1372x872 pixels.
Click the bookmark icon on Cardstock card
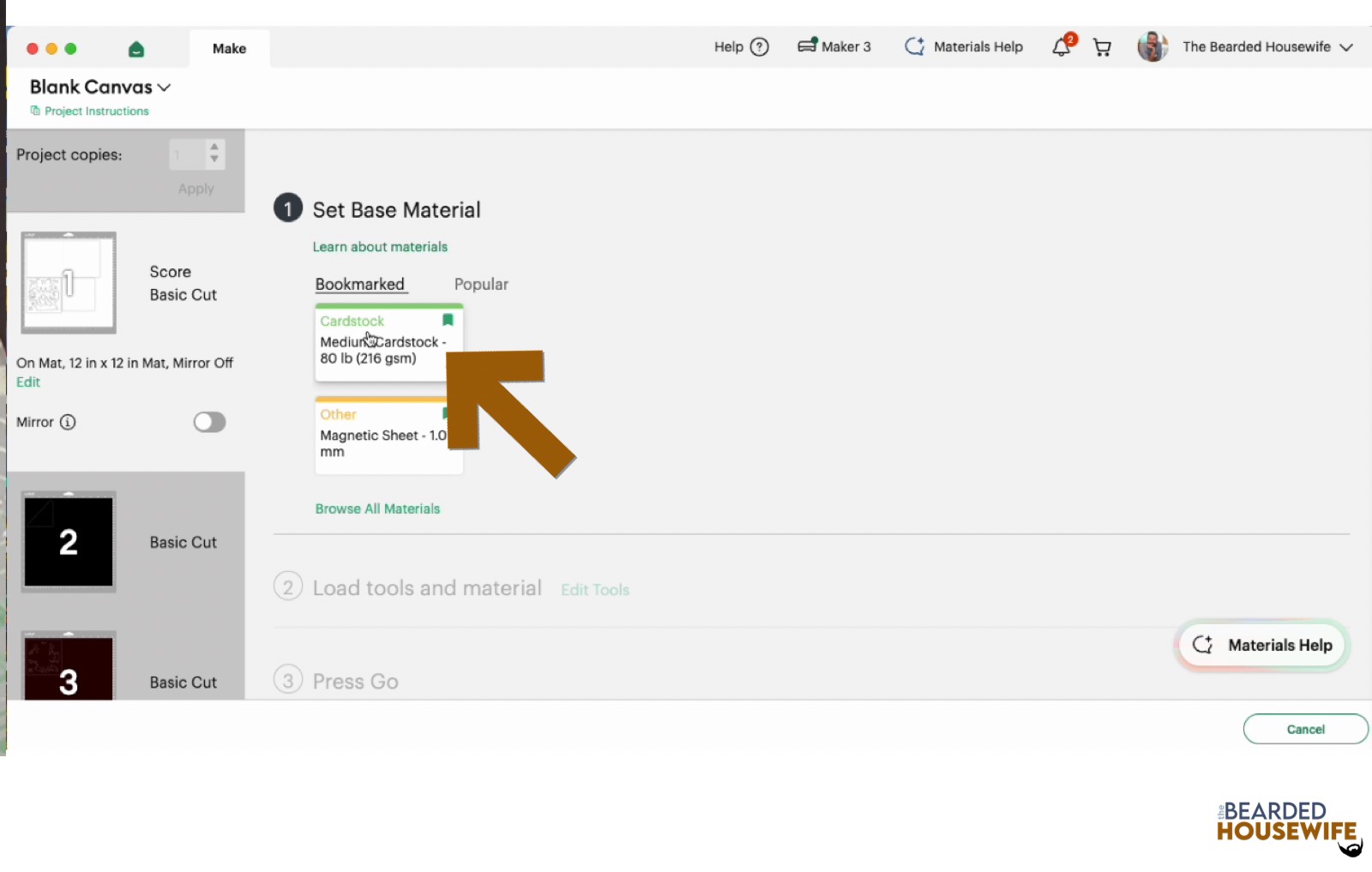coord(448,320)
